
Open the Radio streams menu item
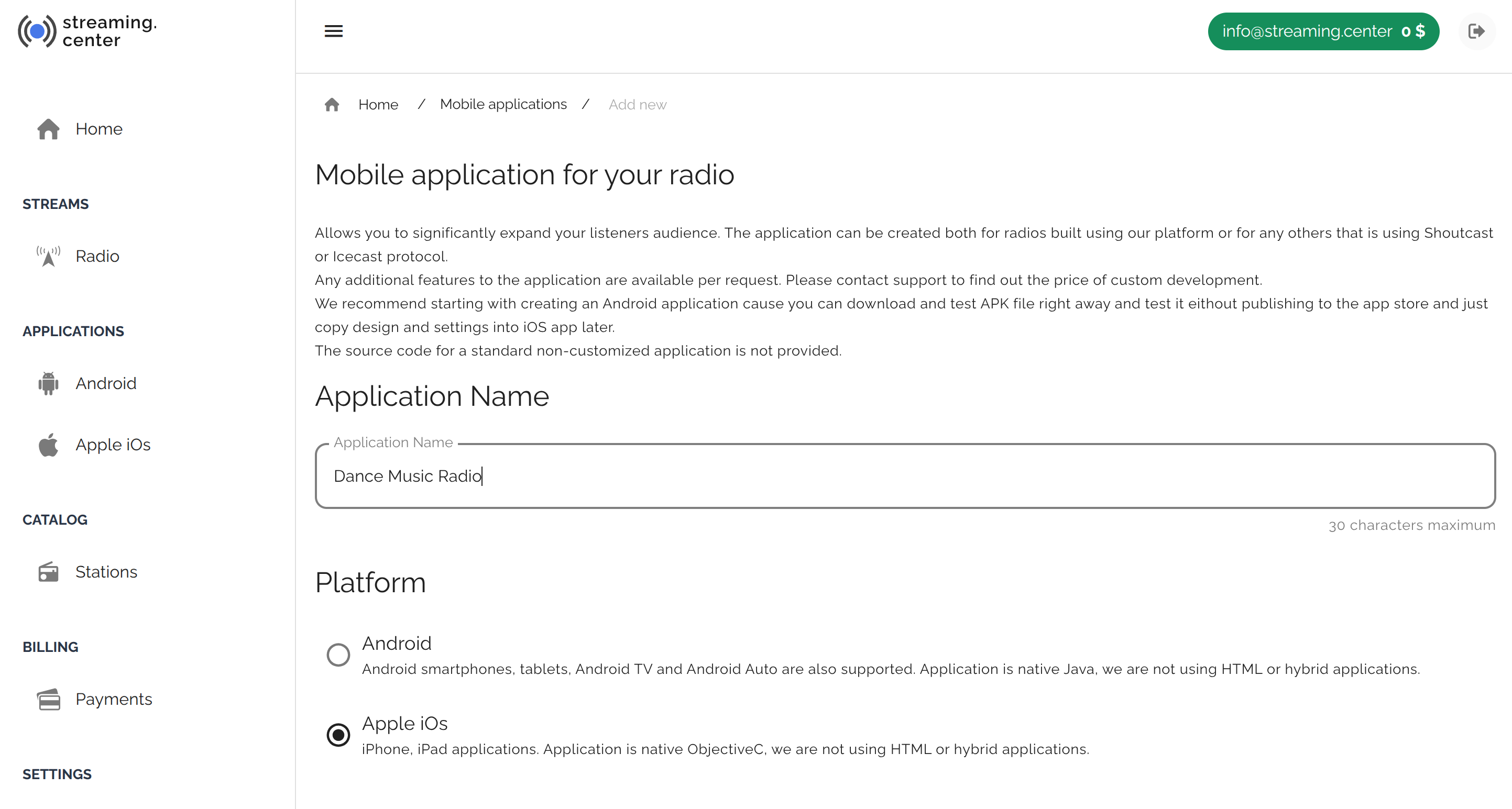(x=97, y=257)
